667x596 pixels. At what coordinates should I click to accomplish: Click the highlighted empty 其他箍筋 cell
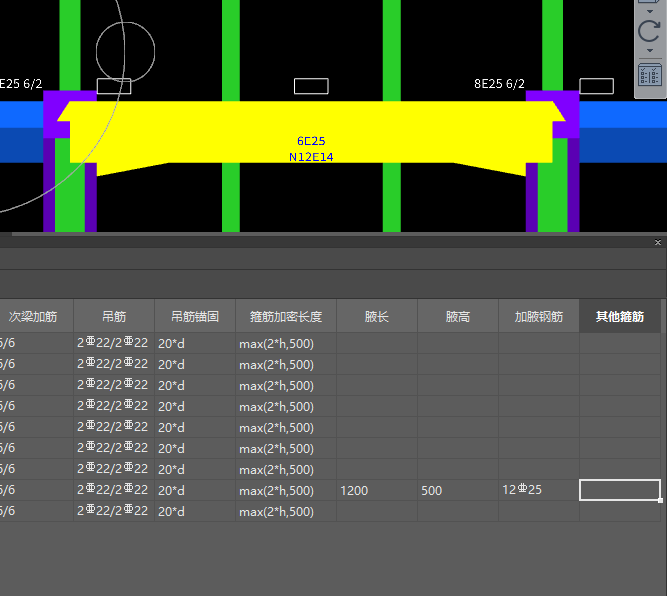pyautogui.click(x=620, y=490)
